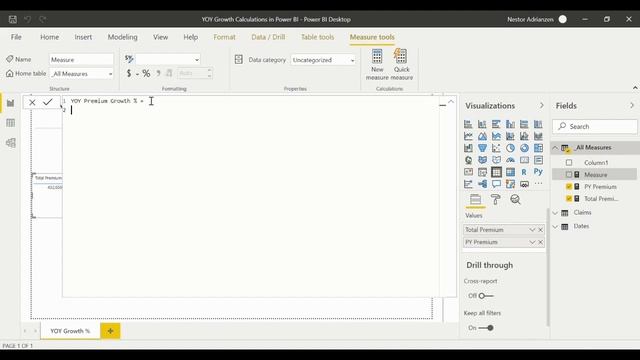
Task: Select the Gauge visualization
Action: click(x=510, y=160)
